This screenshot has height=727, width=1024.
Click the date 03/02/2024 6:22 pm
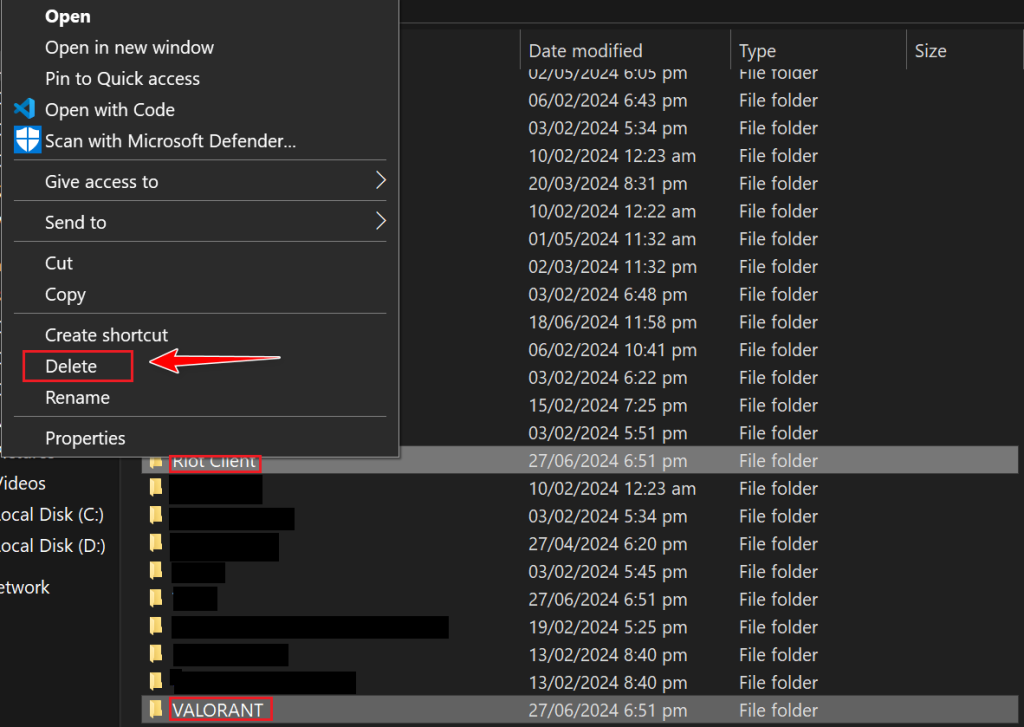tap(607, 378)
